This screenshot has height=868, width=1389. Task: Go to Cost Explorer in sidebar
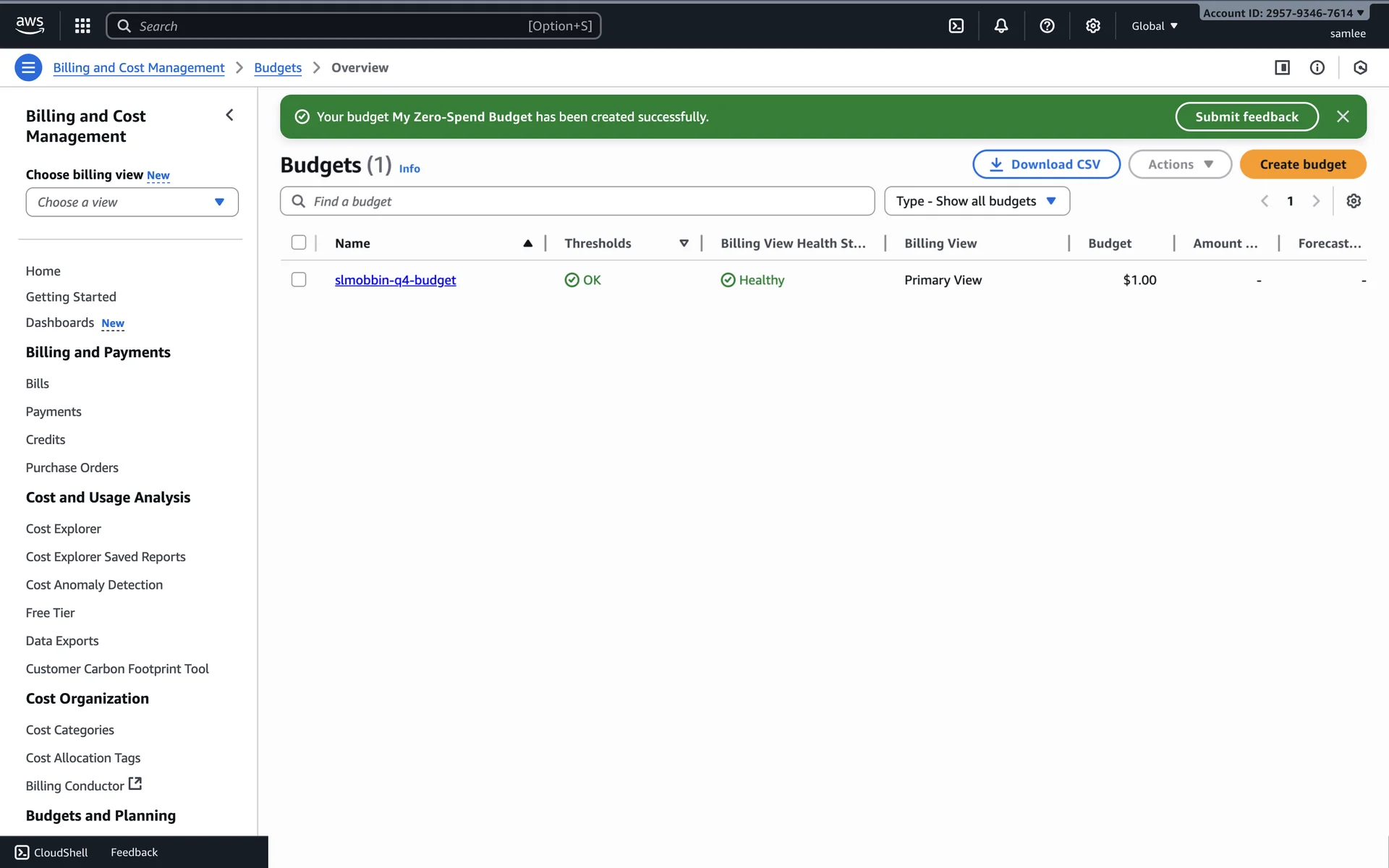coord(64,529)
